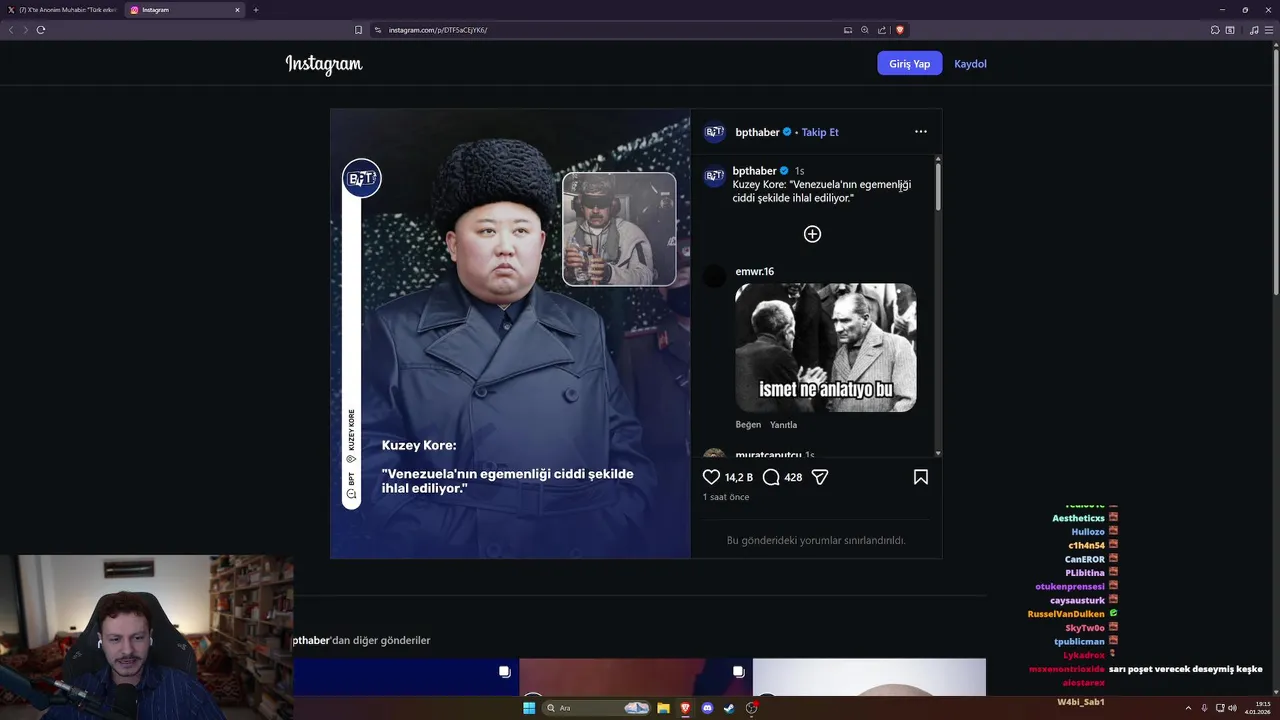1280x720 pixels.
Task: Click bpthaber avatar in post header
Action: coord(714,132)
